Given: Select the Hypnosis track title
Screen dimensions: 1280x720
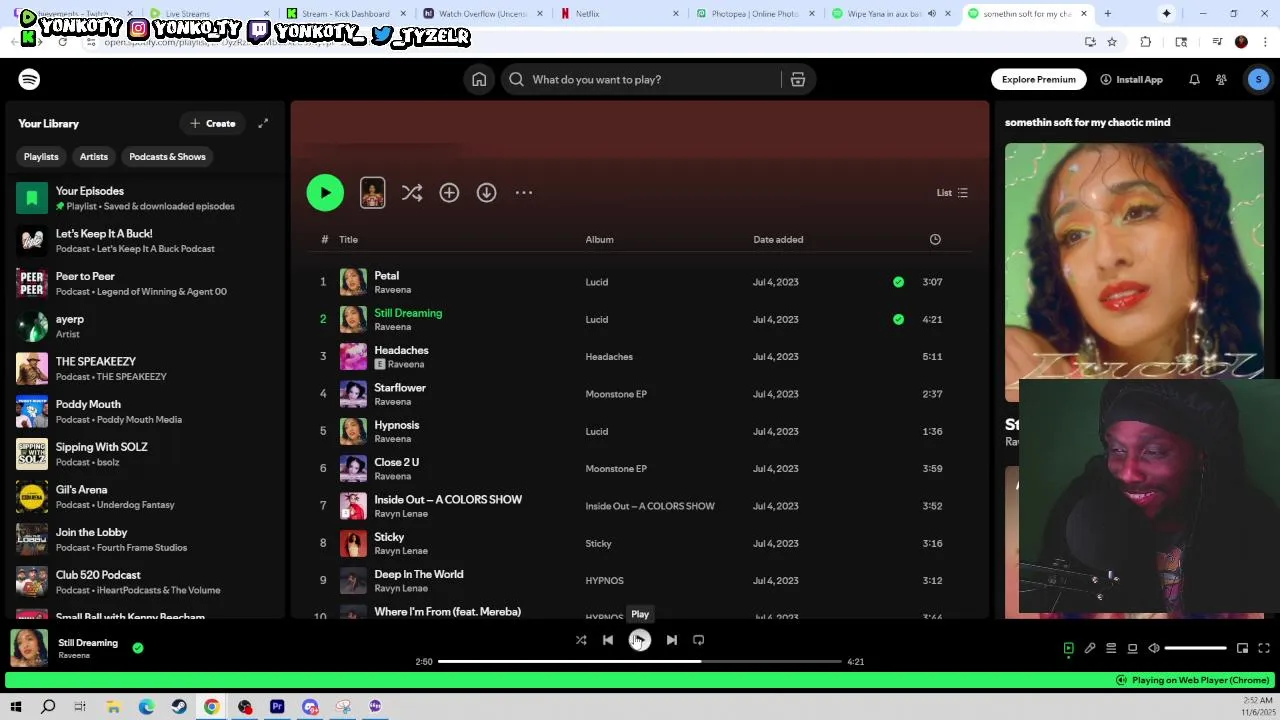Looking at the screenshot, I should [396, 425].
